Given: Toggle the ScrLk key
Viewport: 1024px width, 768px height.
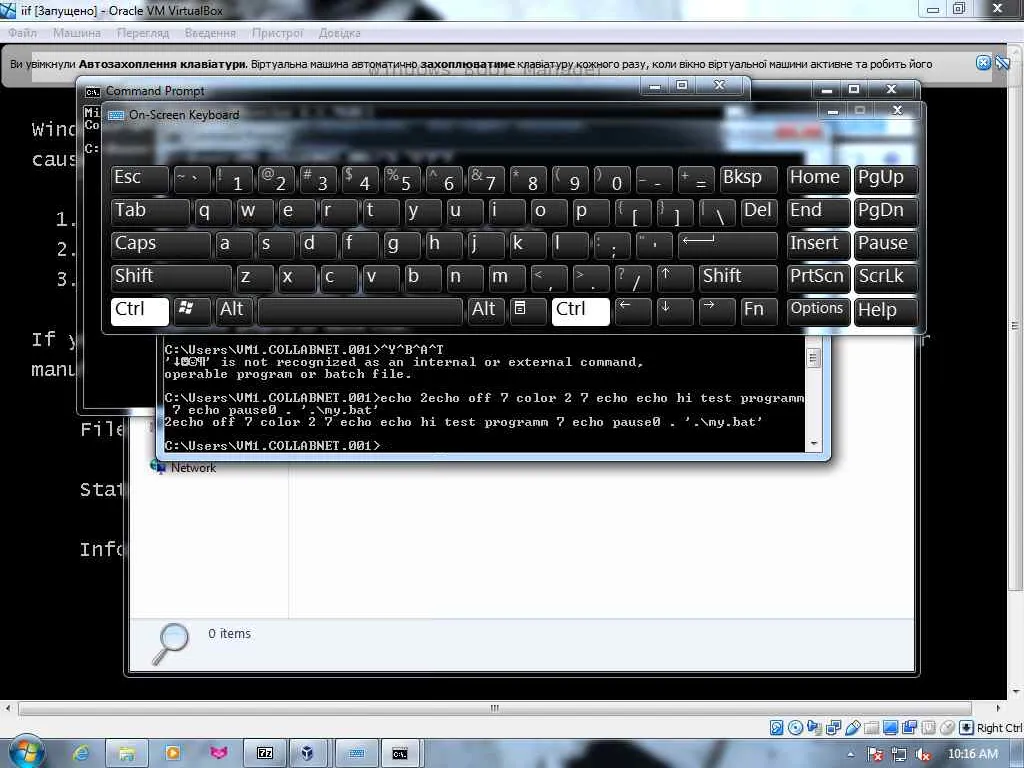Looking at the screenshot, I should coord(886,278).
